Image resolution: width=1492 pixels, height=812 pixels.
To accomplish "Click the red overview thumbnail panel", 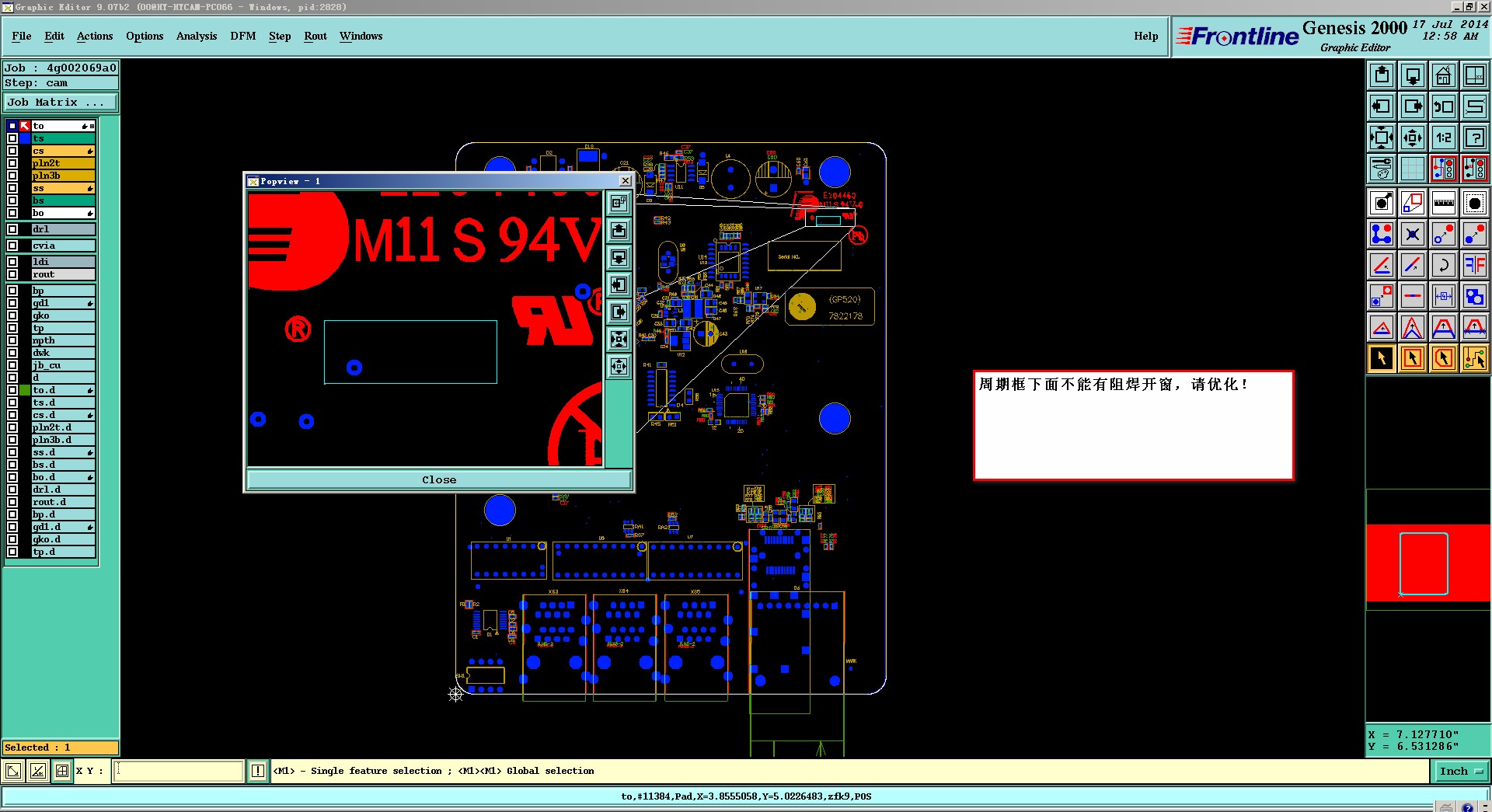I will tap(1428, 563).
